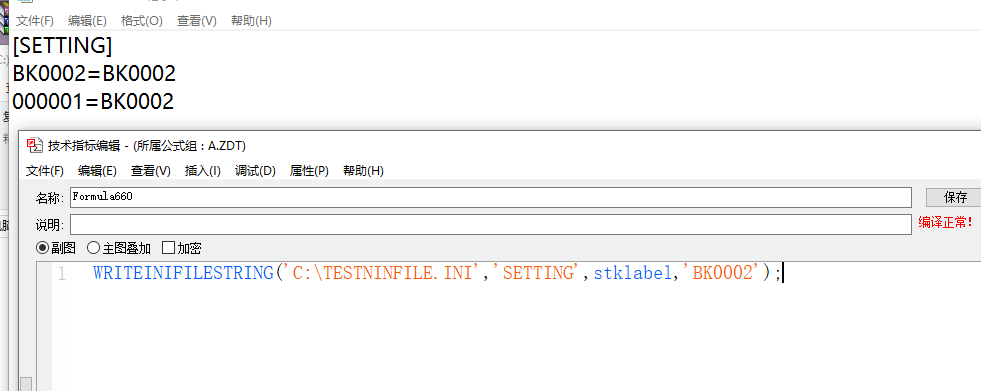The width and height of the screenshot is (981, 391).
Task: Click the BK0002=BK0002 line in Notepad
Action: pyautogui.click(x=94, y=74)
